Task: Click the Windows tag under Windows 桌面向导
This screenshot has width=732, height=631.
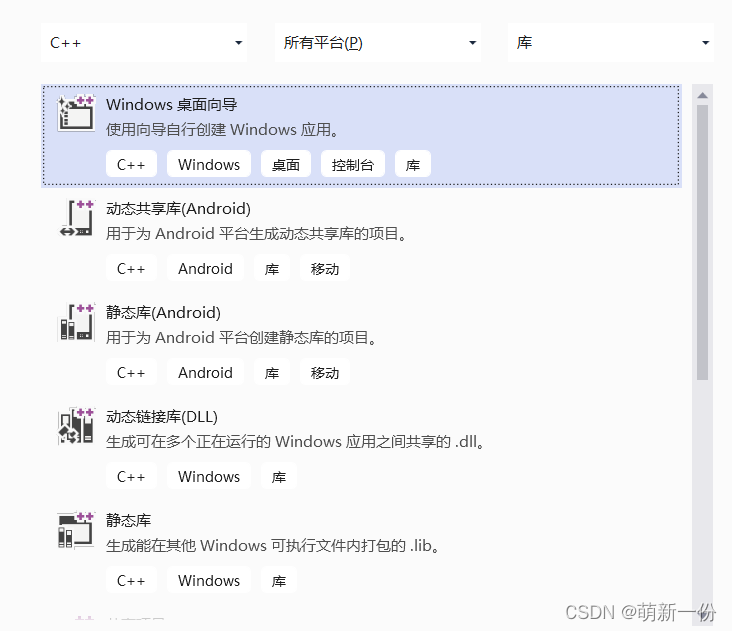Action: (209, 164)
